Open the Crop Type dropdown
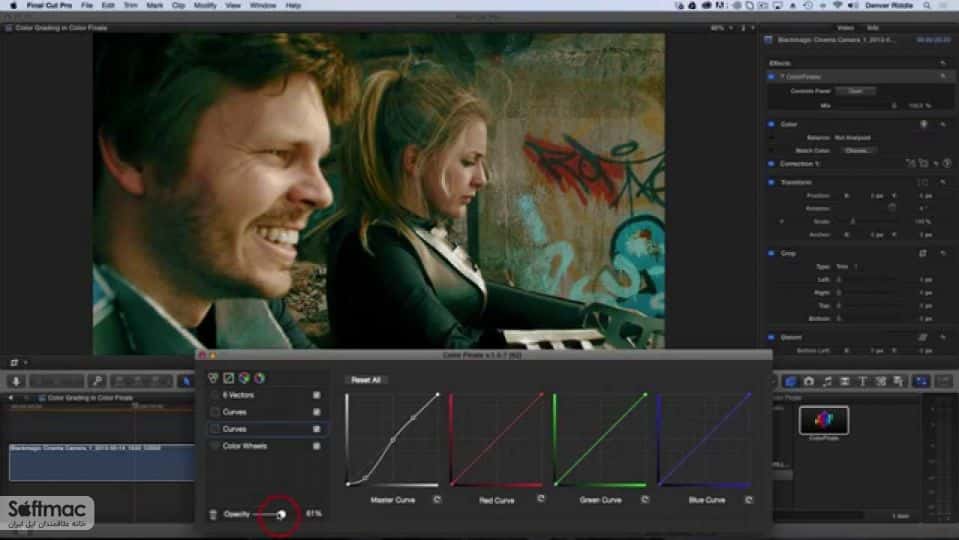The height and width of the screenshot is (540, 959). pyautogui.click(x=849, y=267)
